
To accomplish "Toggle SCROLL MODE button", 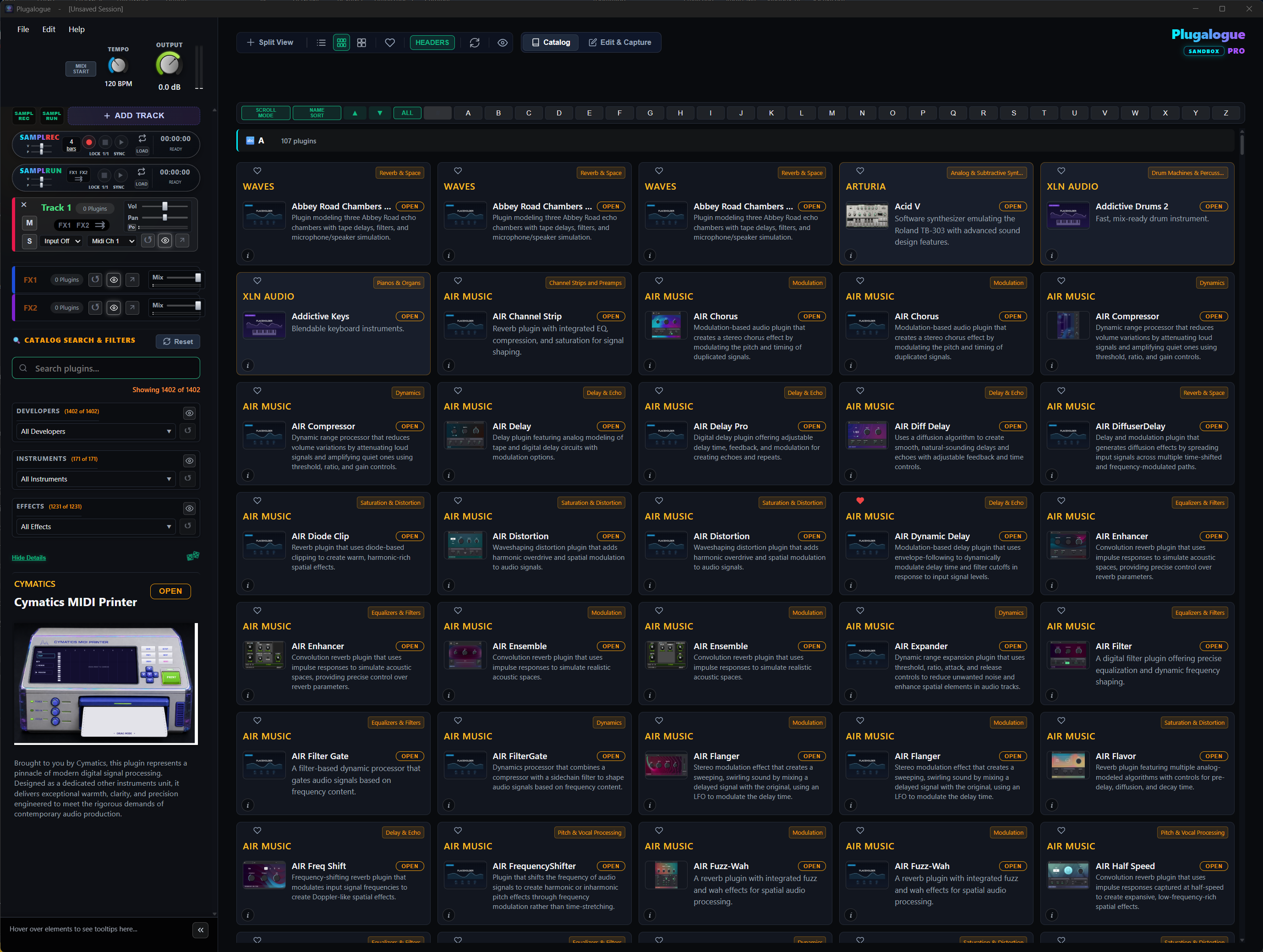I will tap(266, 113).
